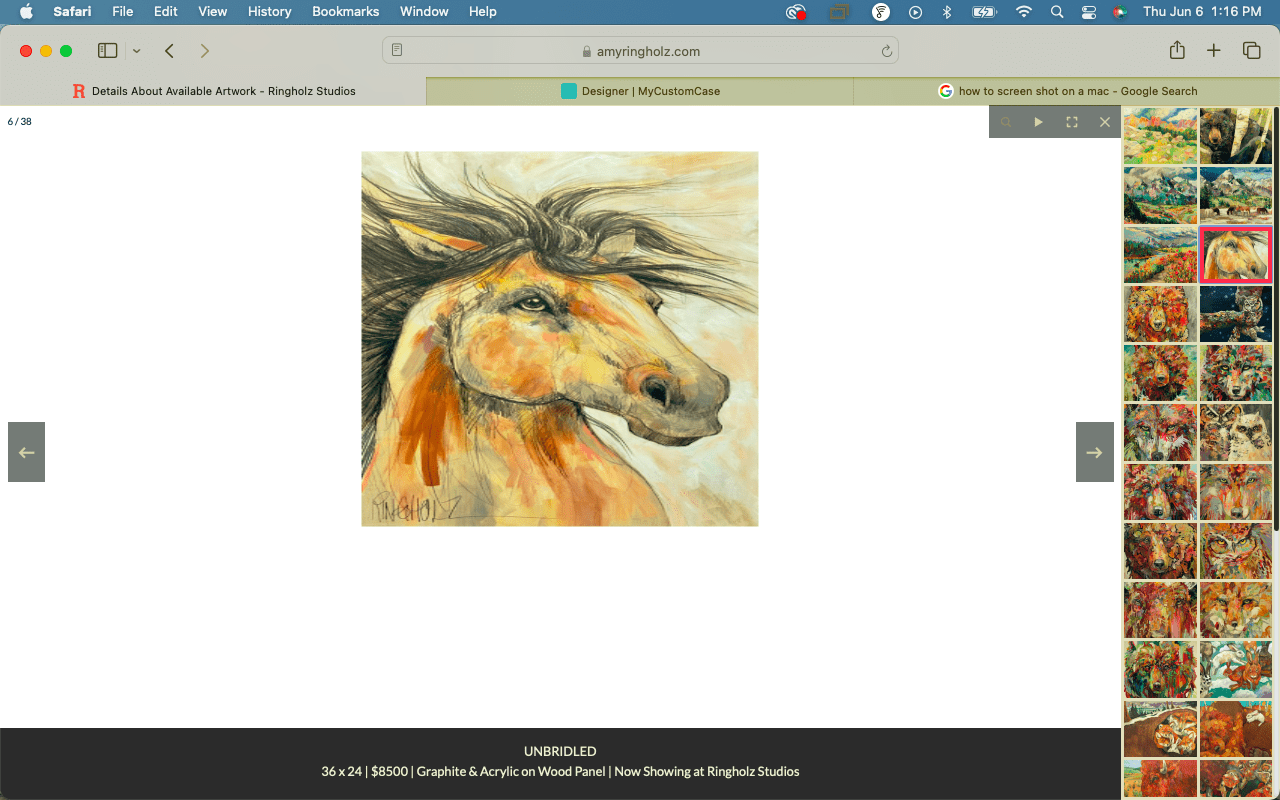Show the Safari tab overview
The image size is (1280, 800).
pos(1251,51)
